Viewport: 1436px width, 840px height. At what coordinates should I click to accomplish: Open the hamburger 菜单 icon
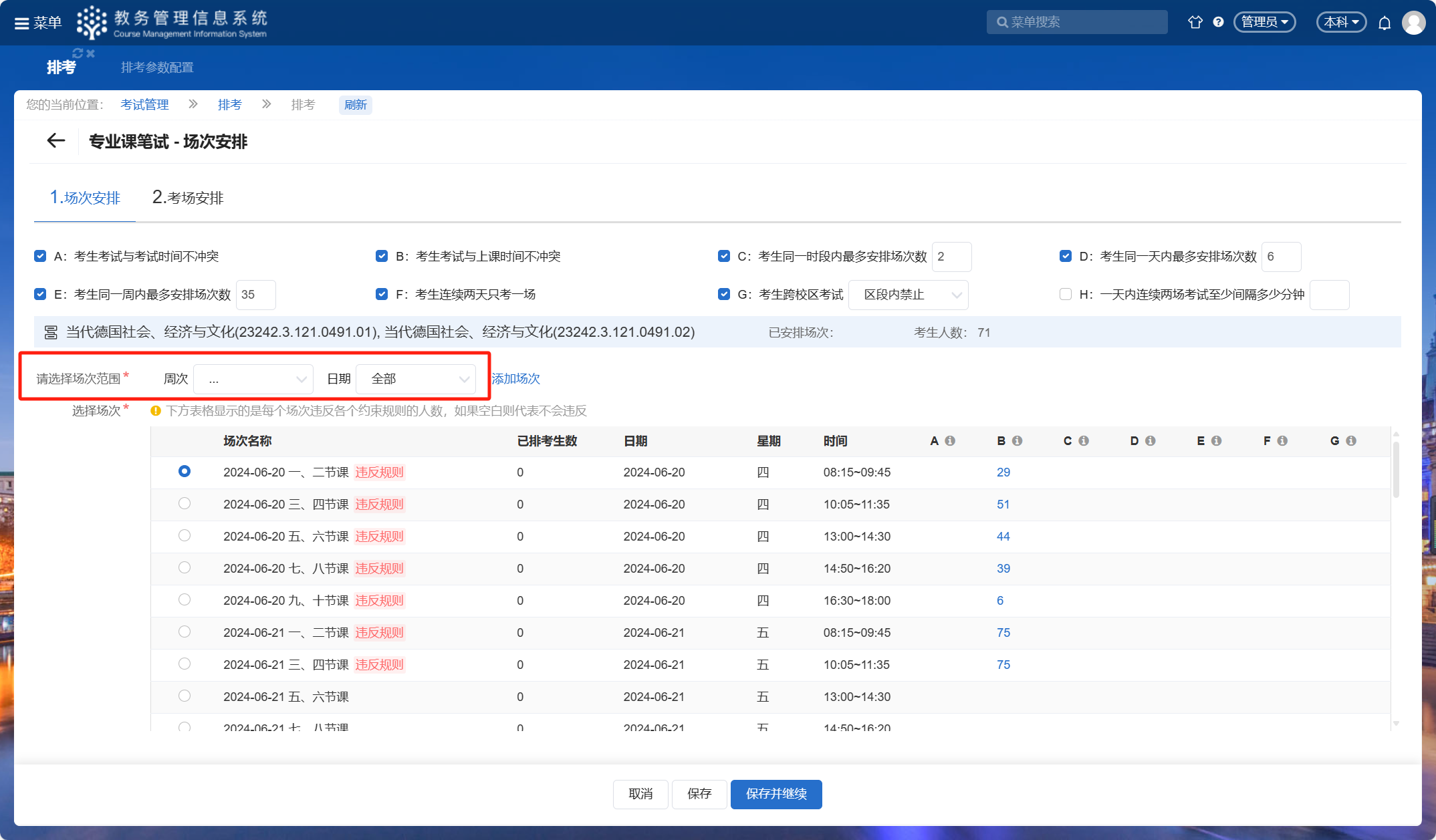click(21, 23)
